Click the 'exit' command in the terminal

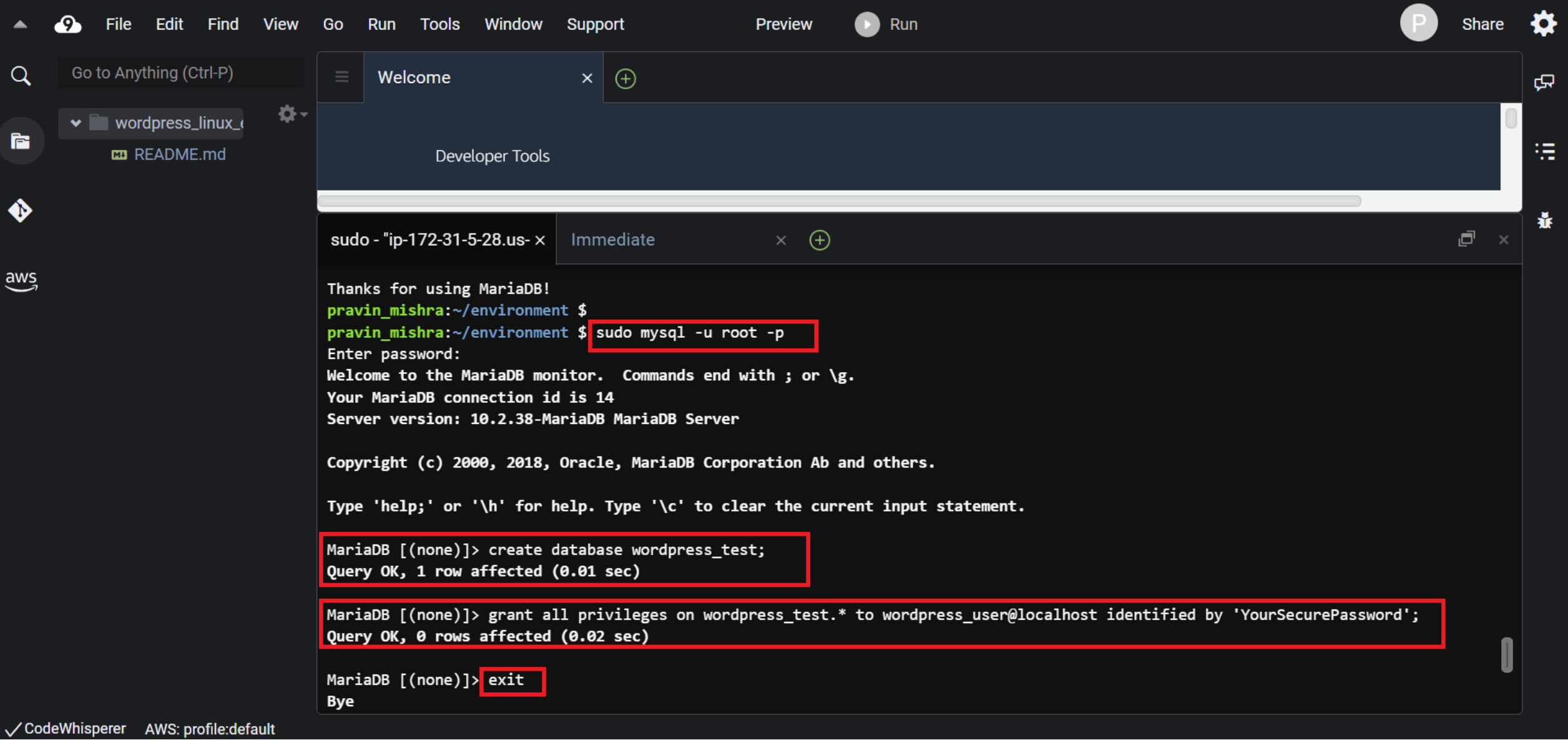pyautogui.click(x=506, y=680)
